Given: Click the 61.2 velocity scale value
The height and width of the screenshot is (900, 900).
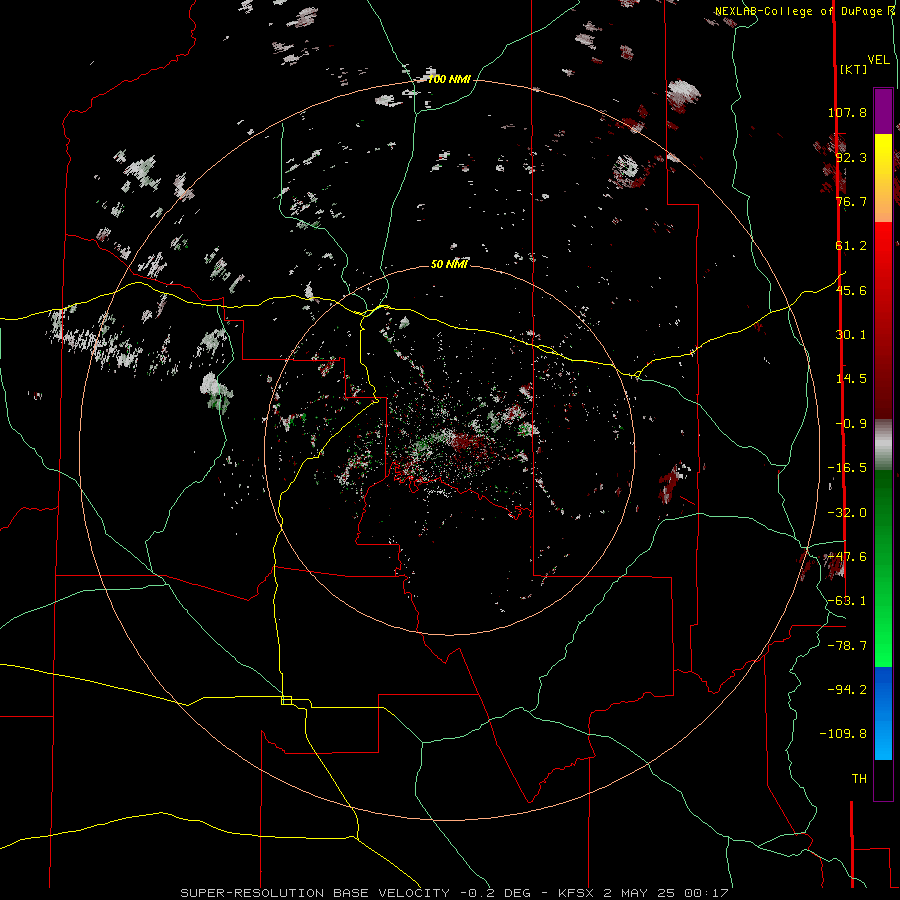Looking at the screenshot, I should point(851,246).
